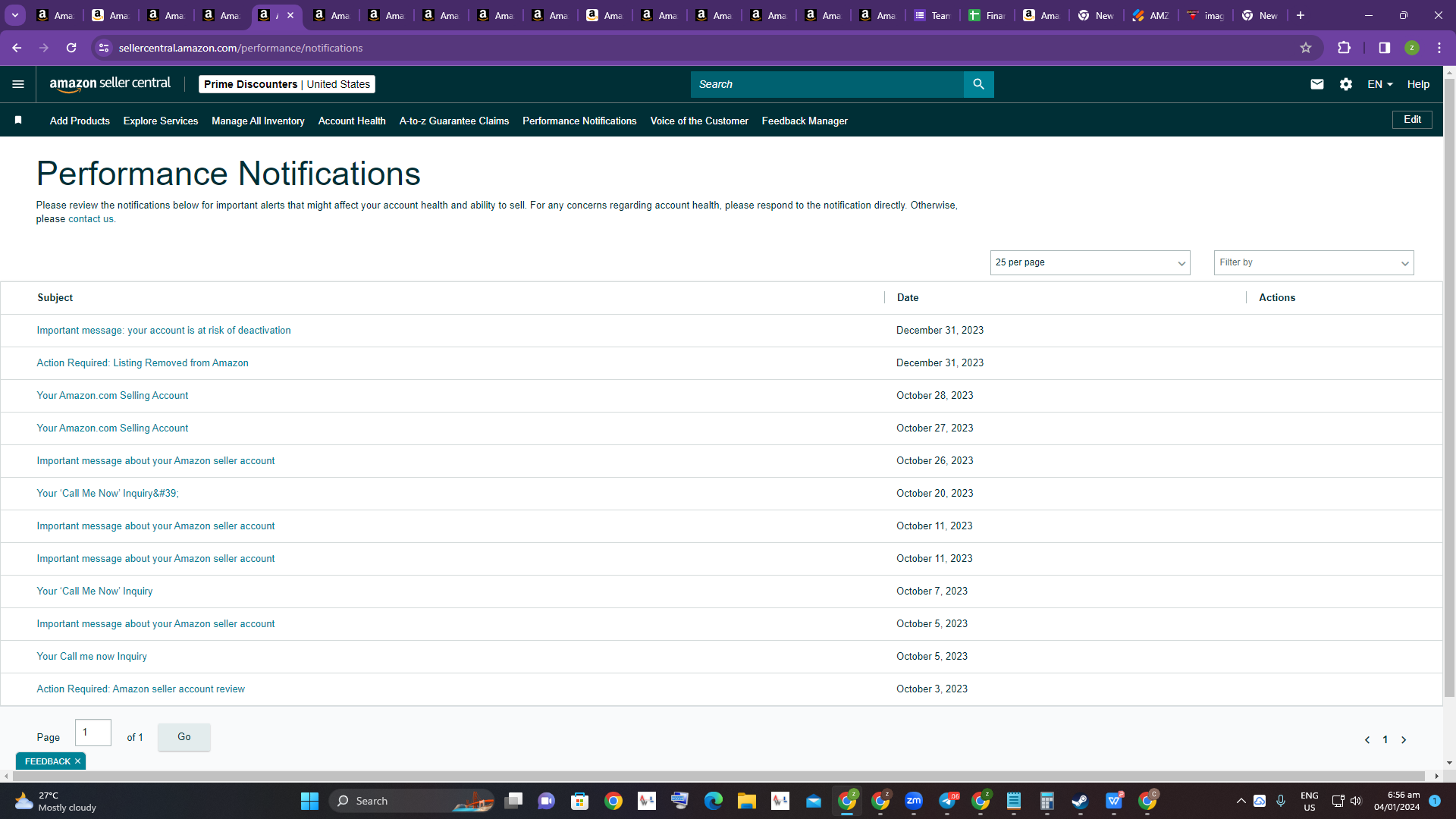Click the bookmark flag icon
The image size is (1456, 819).
[18, 121]
